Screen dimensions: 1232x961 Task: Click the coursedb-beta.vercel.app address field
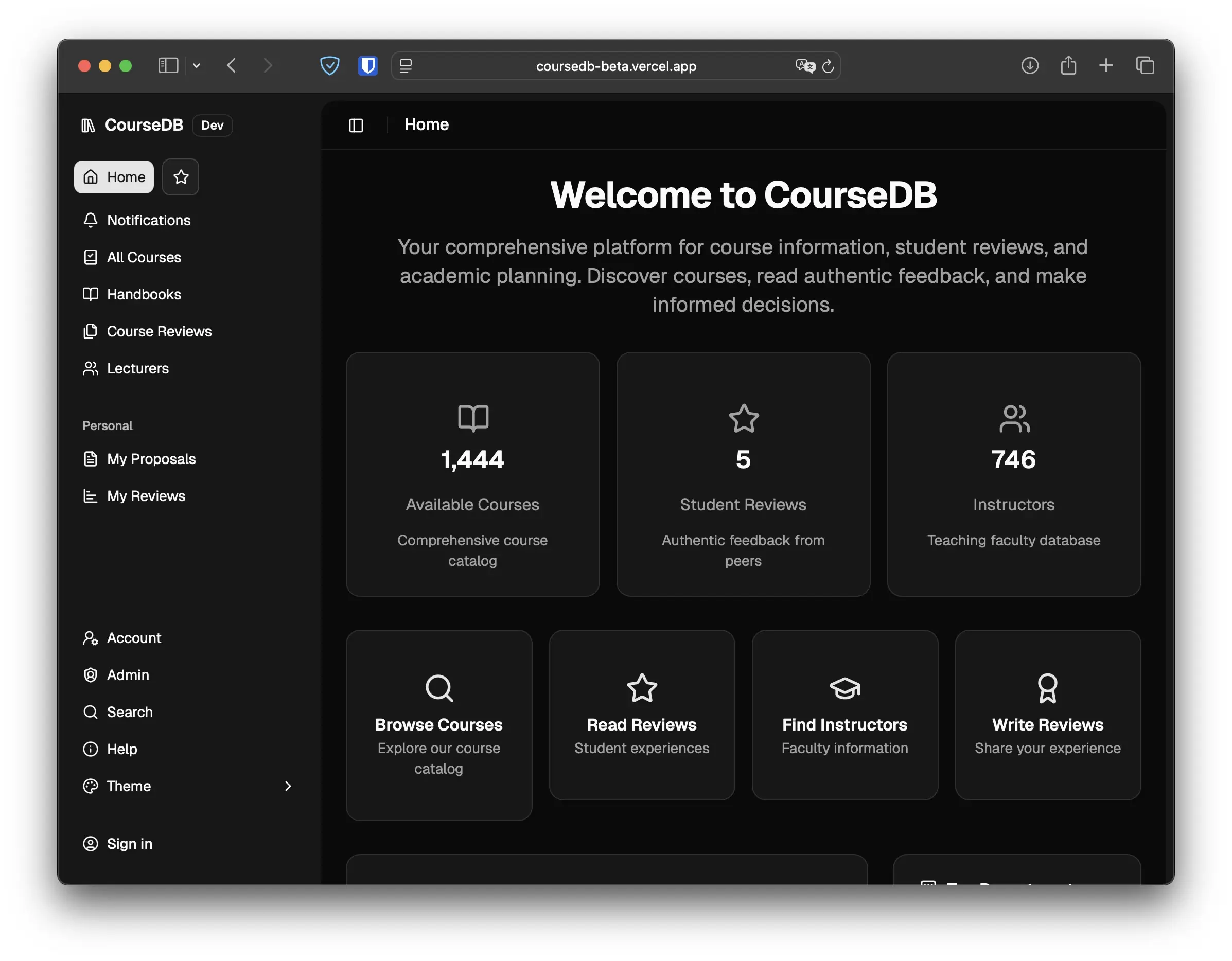pos(616,66)
